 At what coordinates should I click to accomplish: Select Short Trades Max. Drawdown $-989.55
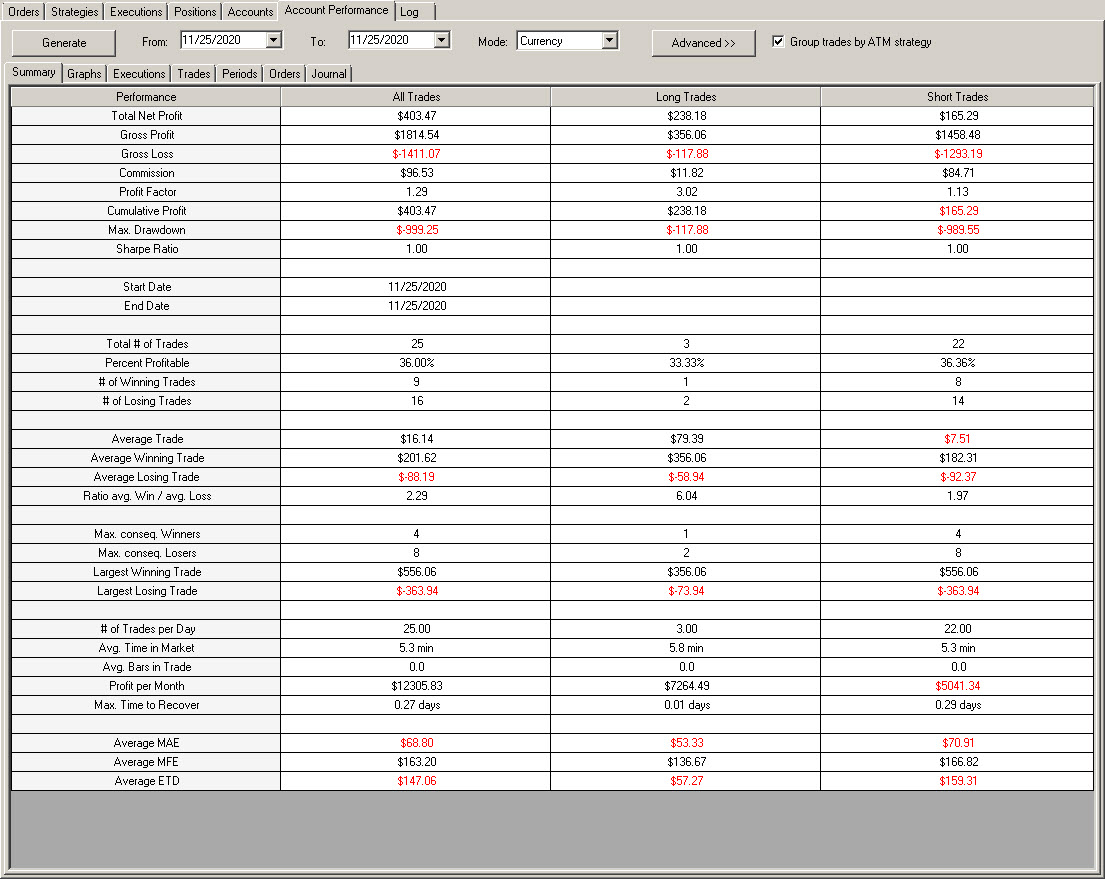point(958,230)
